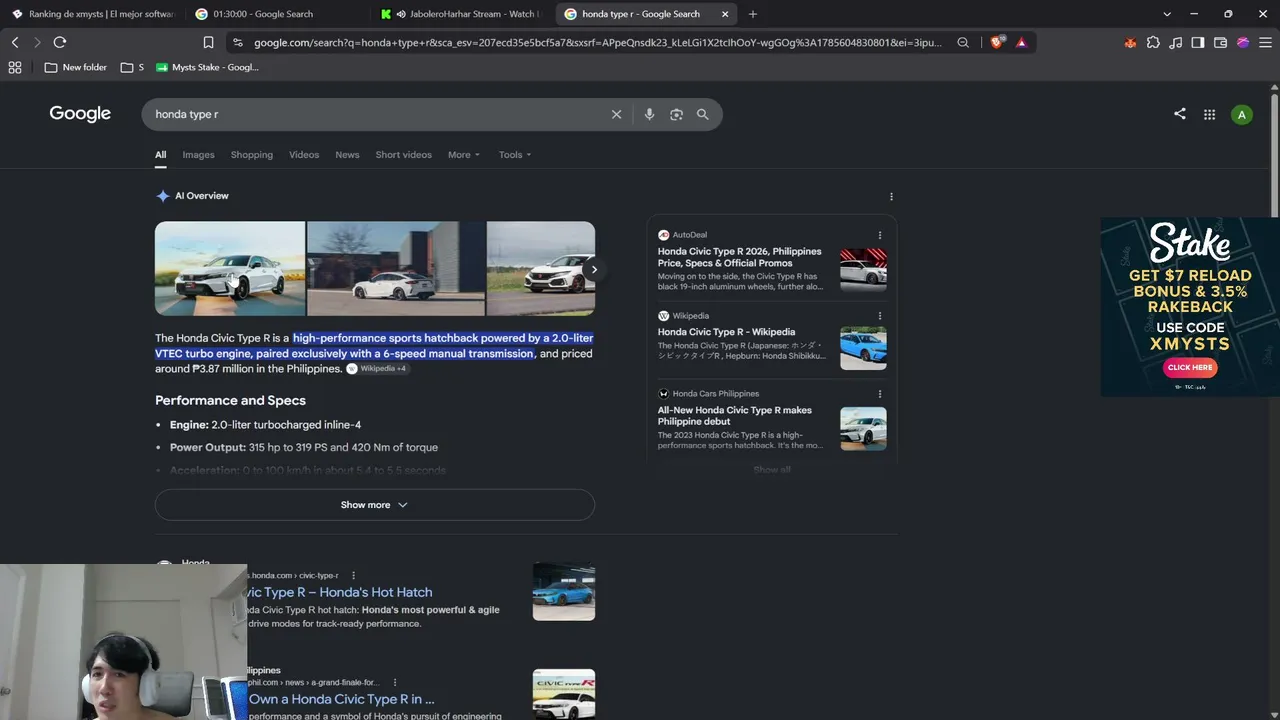This screenshot has height=720, width=1280.
Task: Click the zoom-out magnifier in address bar
Action: 963,43
